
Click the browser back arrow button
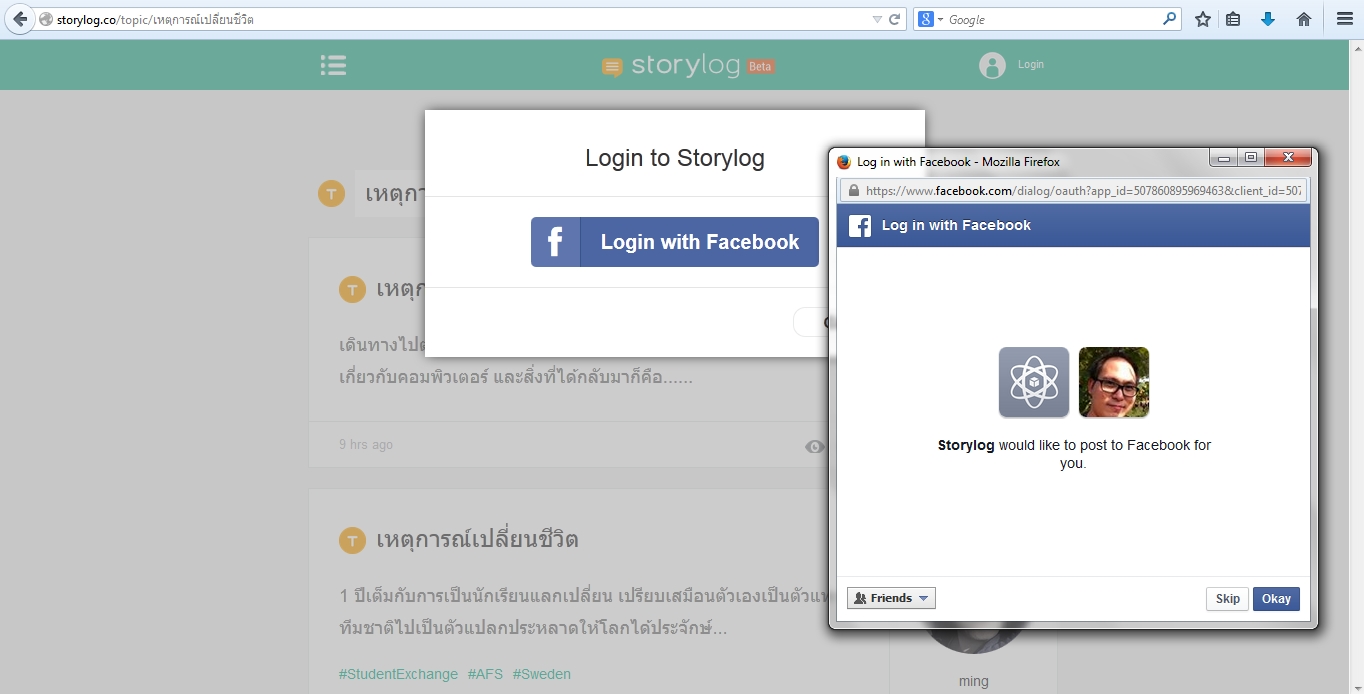(x=20, y=19)
